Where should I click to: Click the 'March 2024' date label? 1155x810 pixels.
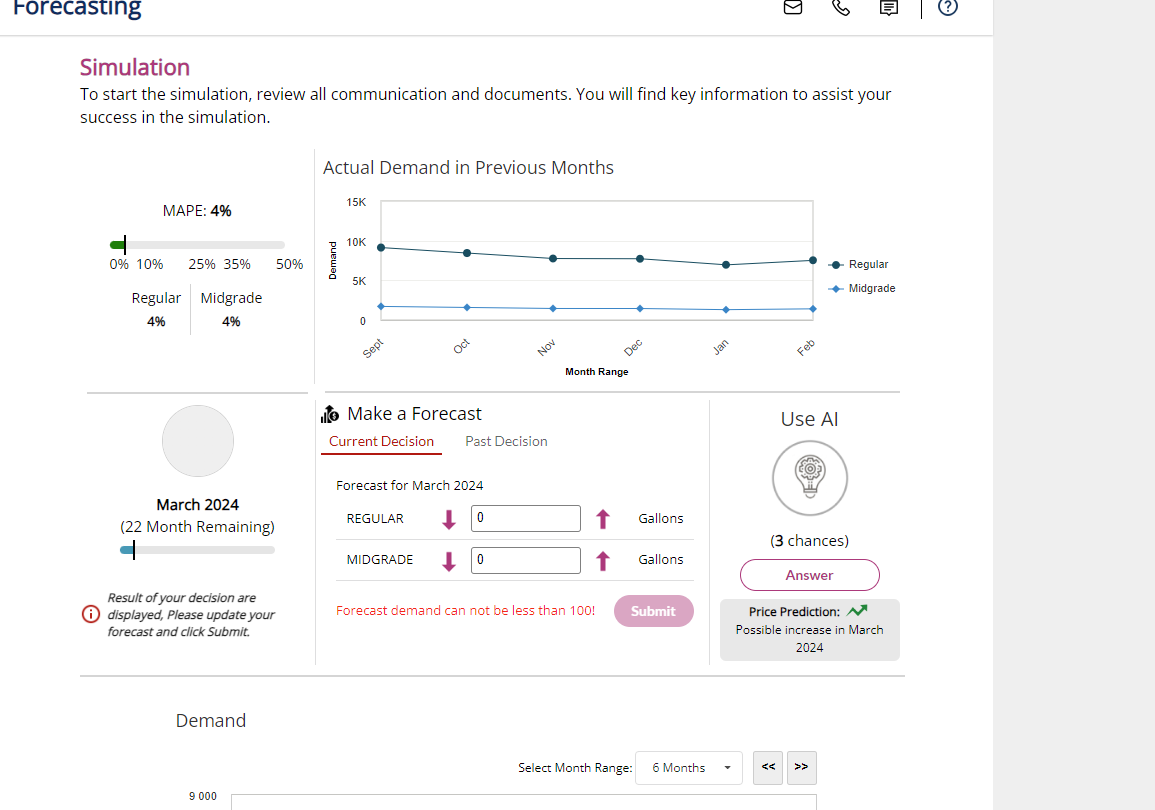197,504
